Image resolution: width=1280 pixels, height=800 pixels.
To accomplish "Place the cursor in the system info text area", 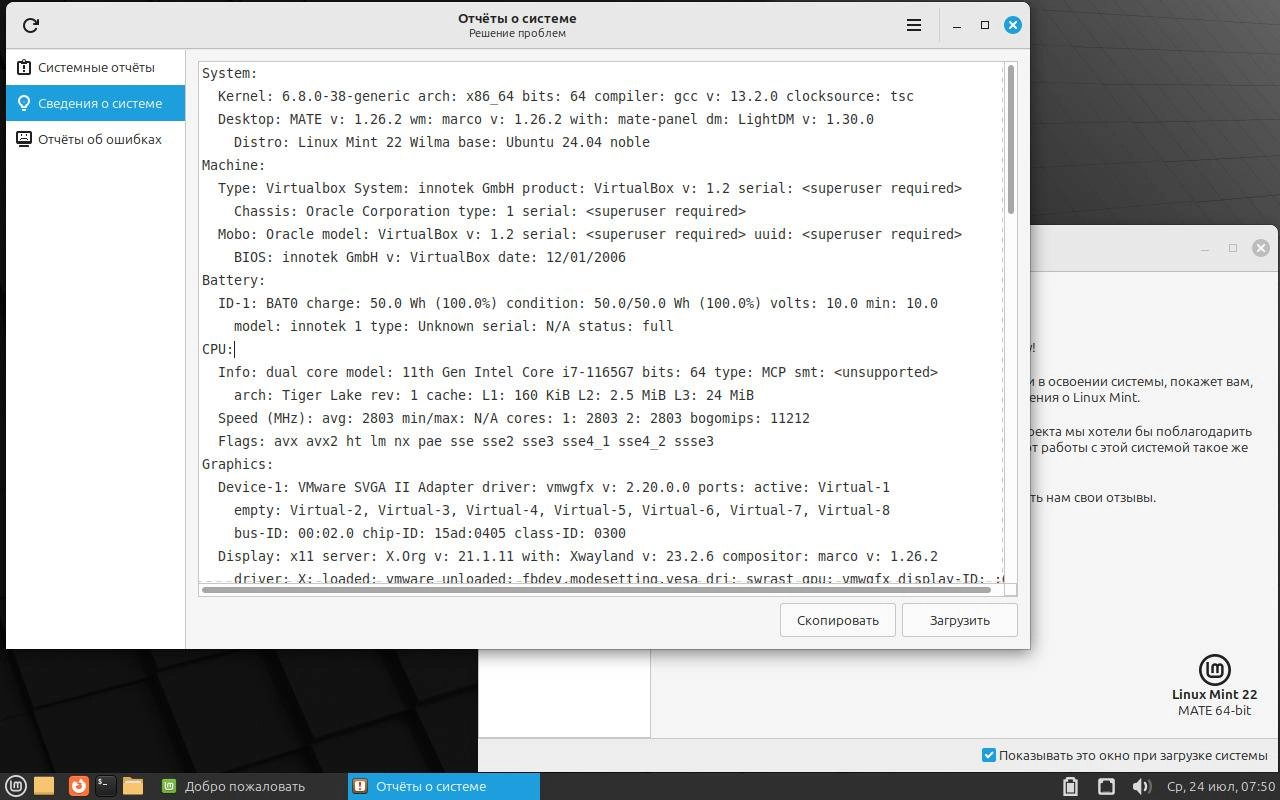I will [601, 322].
